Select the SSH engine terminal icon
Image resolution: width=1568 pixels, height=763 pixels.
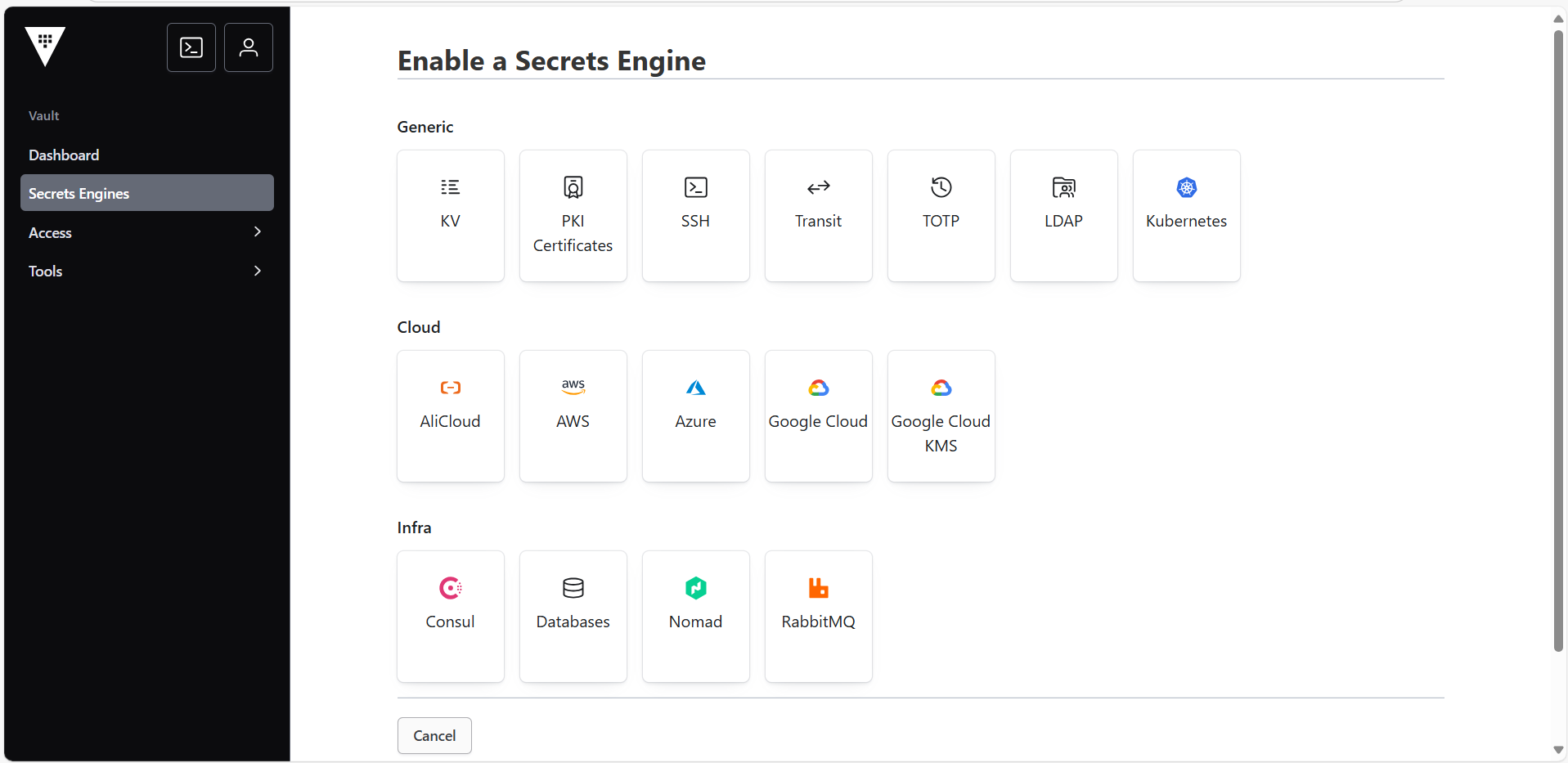tap(696, 187)
